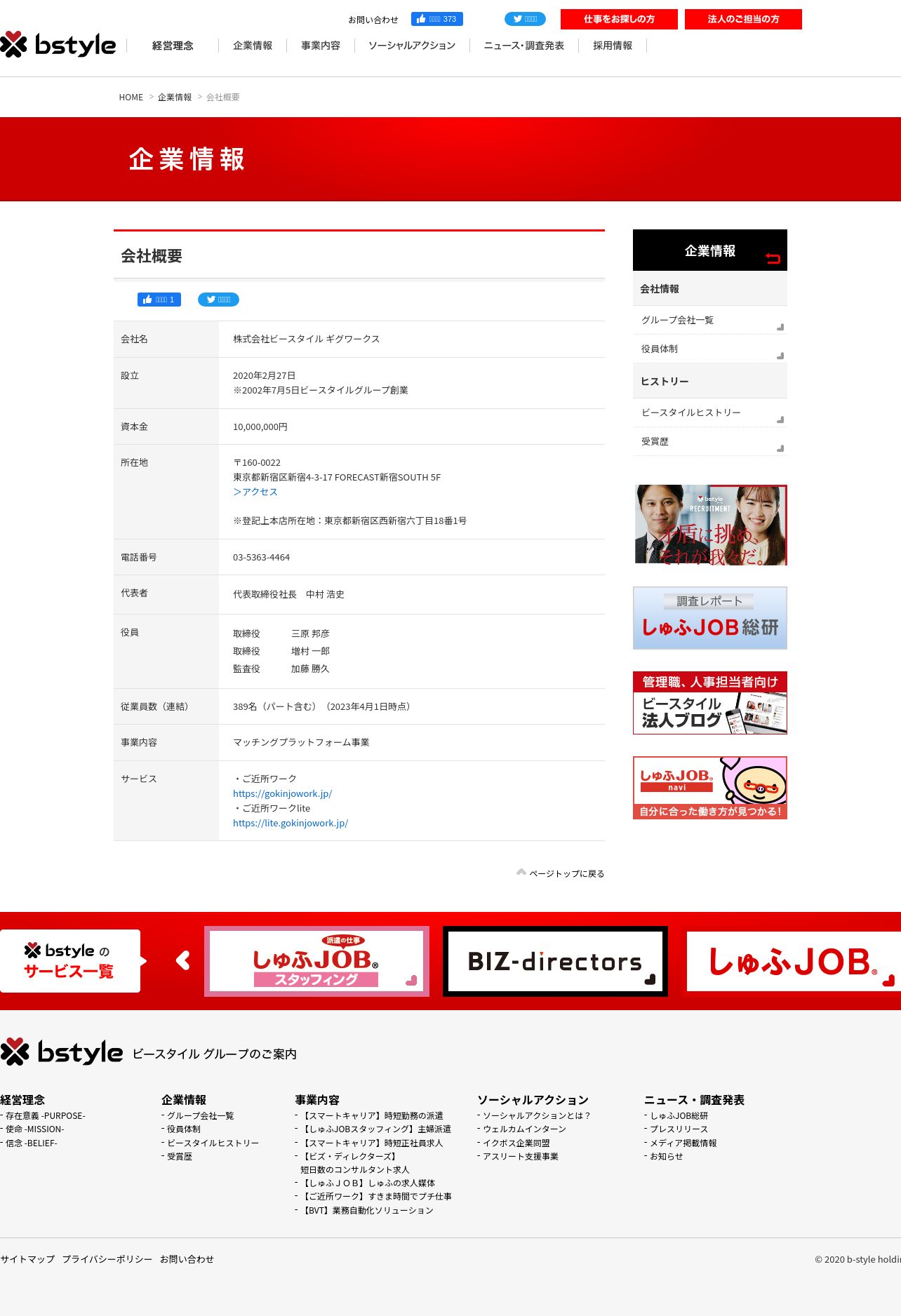Click footer link 使命 -MISSION-
Viewport: 901px width, 1316px height.
pyautogui.click(x=35, y=1129)
